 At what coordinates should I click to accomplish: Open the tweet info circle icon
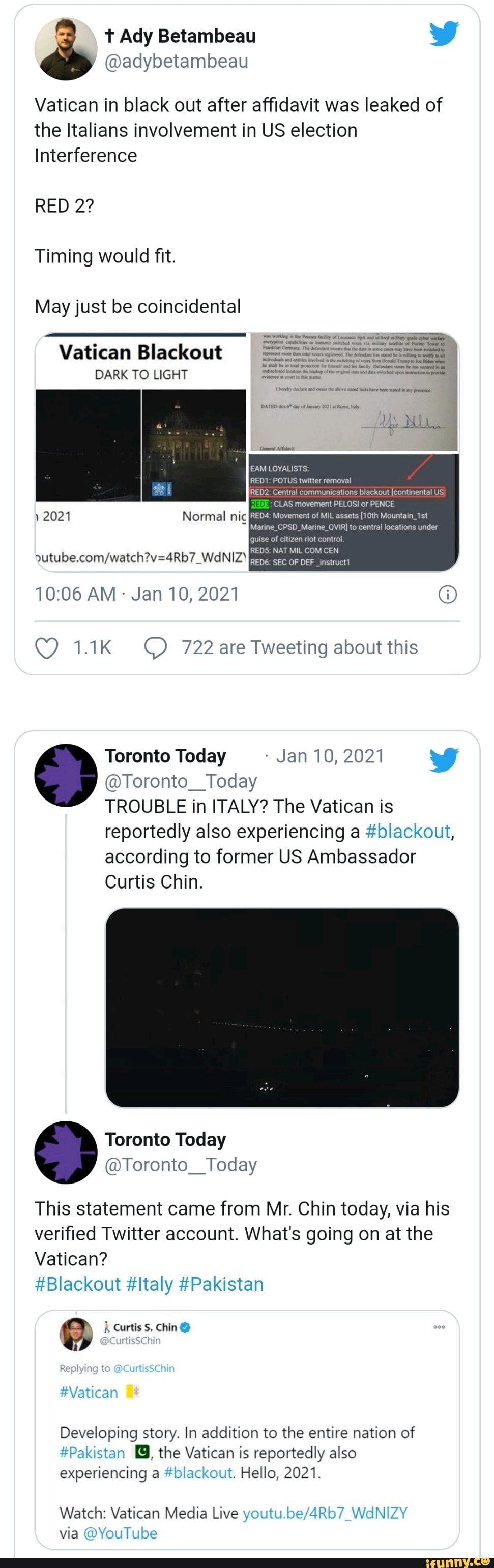(447, 594)
